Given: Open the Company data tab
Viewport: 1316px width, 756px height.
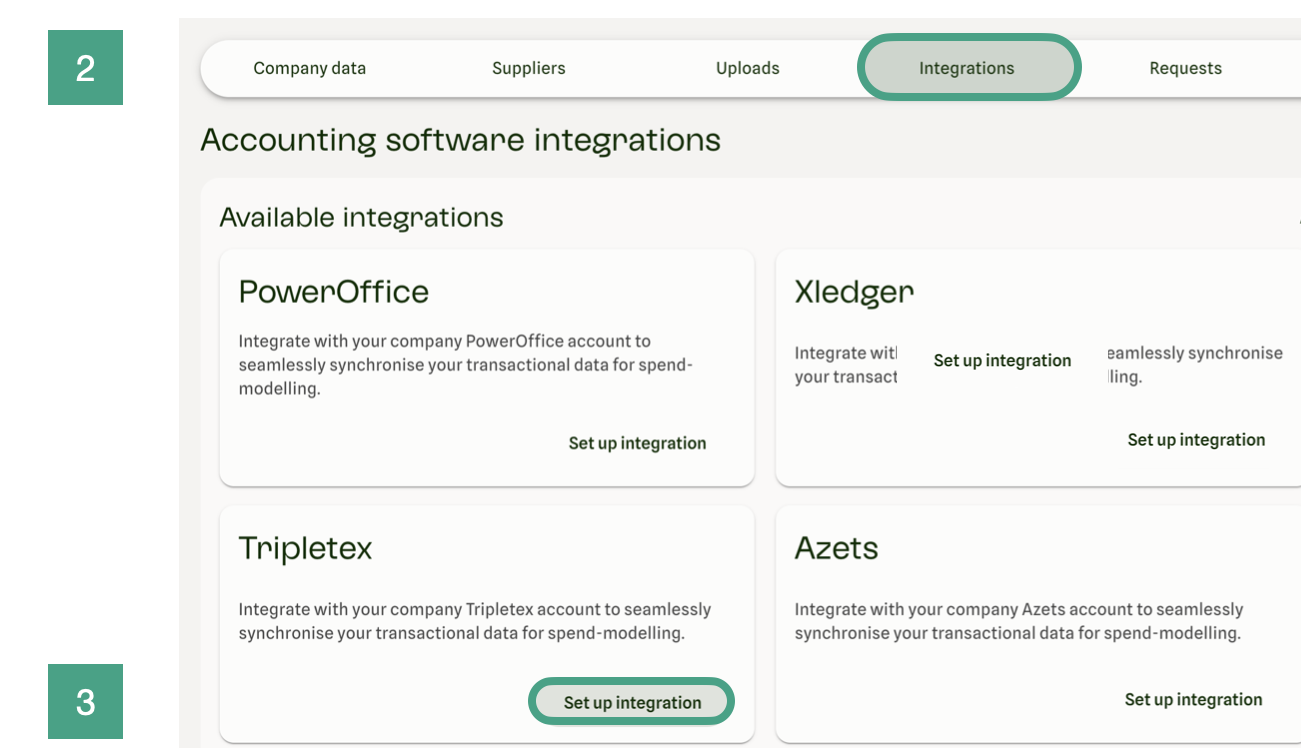Looking at the screenshot, I should click(309, 68).
